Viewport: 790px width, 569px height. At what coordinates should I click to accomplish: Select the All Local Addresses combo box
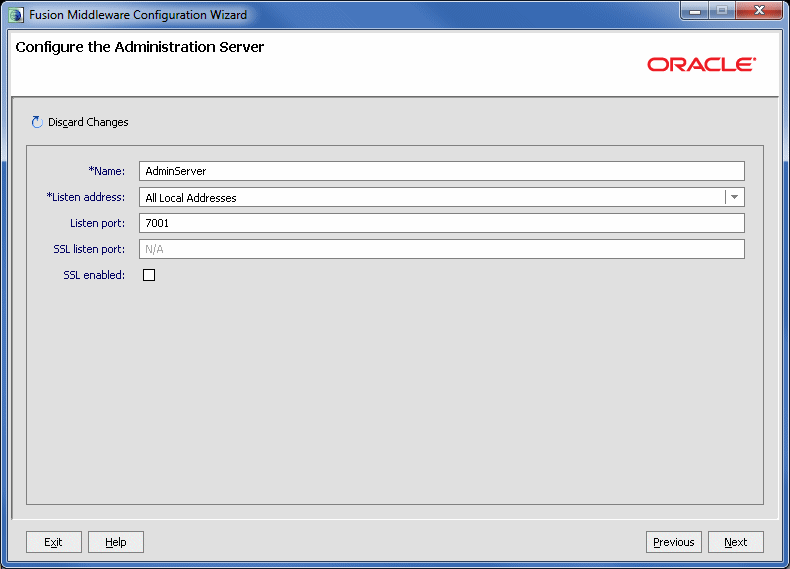[x=441, y=197]
